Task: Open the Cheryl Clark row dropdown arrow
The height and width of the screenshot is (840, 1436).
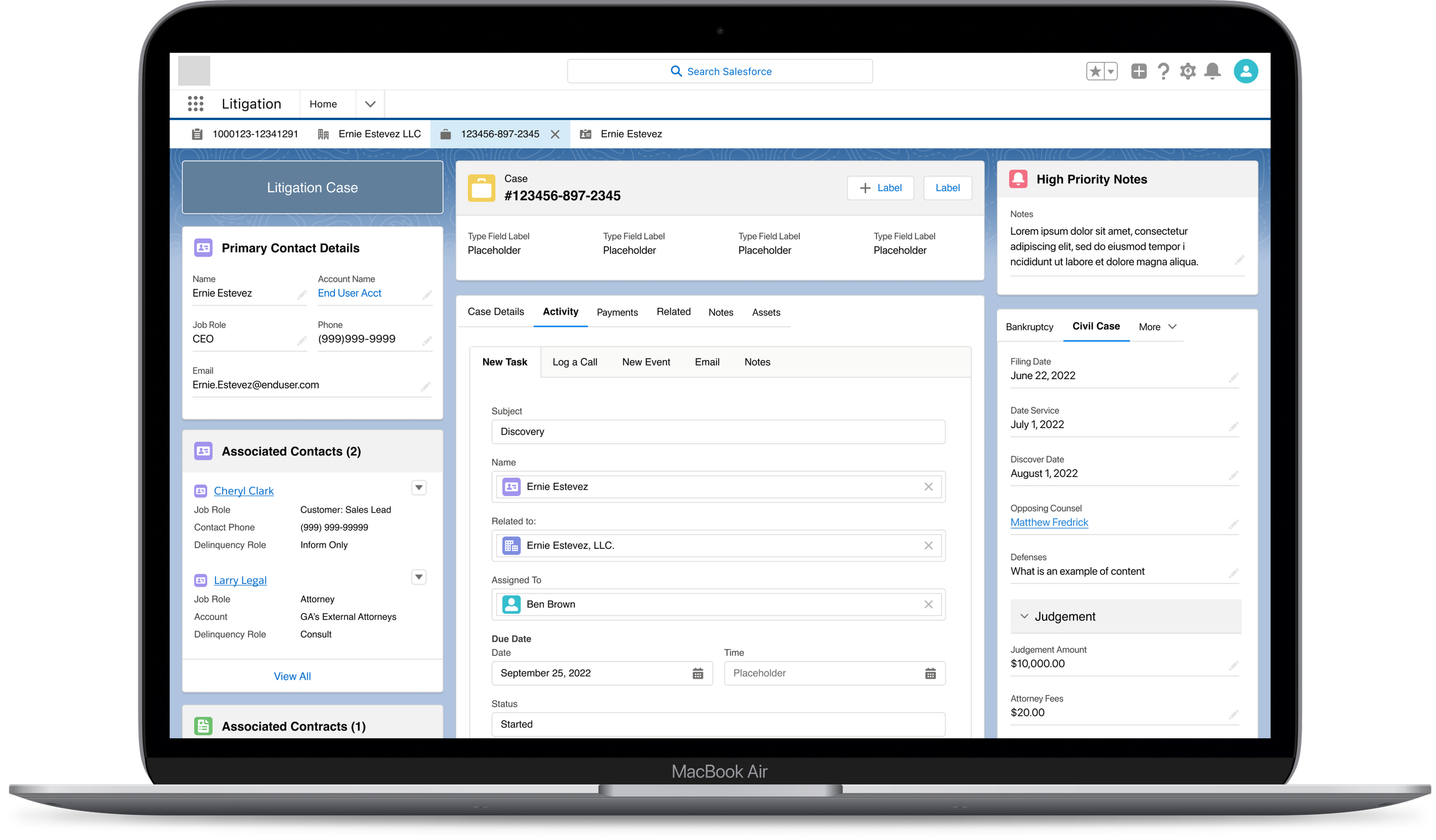Action: pyautogui.click(x=419, y=488)
